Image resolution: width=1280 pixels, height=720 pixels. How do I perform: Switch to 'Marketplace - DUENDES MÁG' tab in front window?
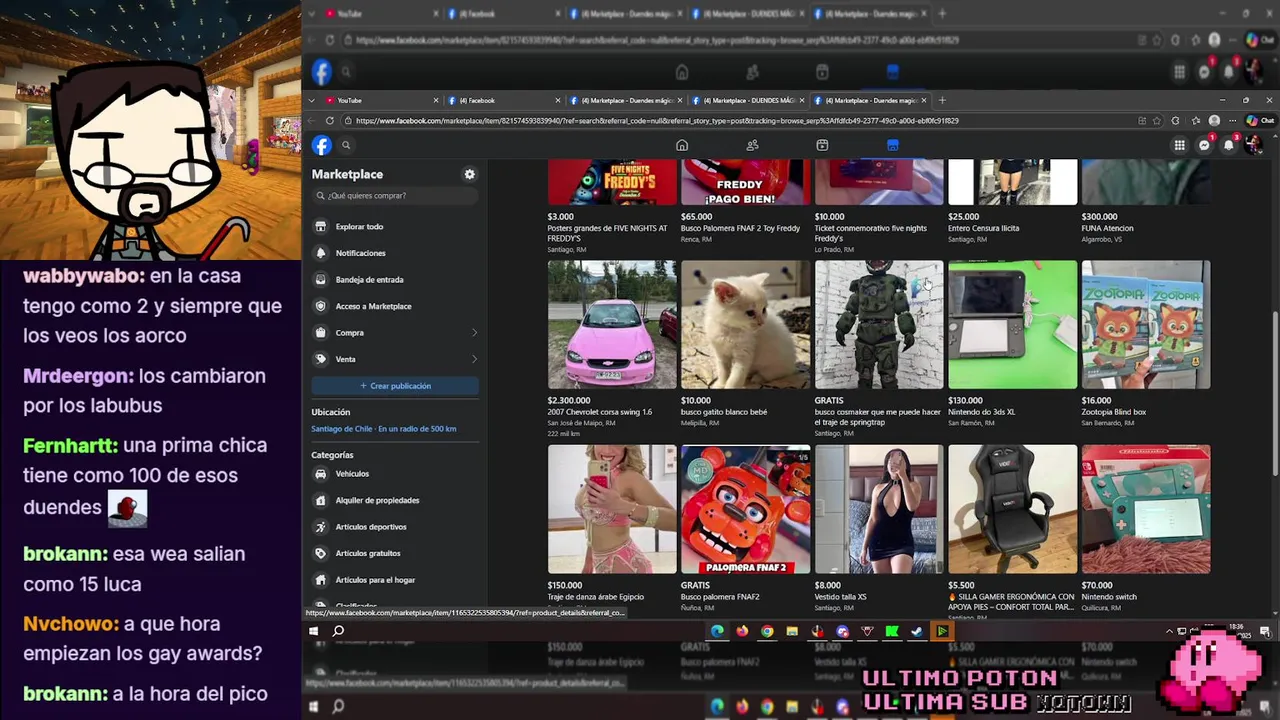click(x=750, y=100)
